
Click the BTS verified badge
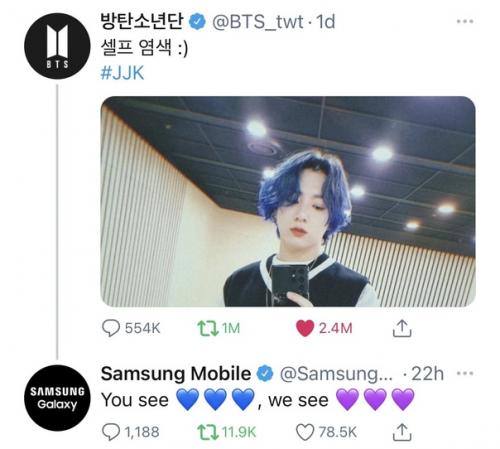[x=198, y=22]
